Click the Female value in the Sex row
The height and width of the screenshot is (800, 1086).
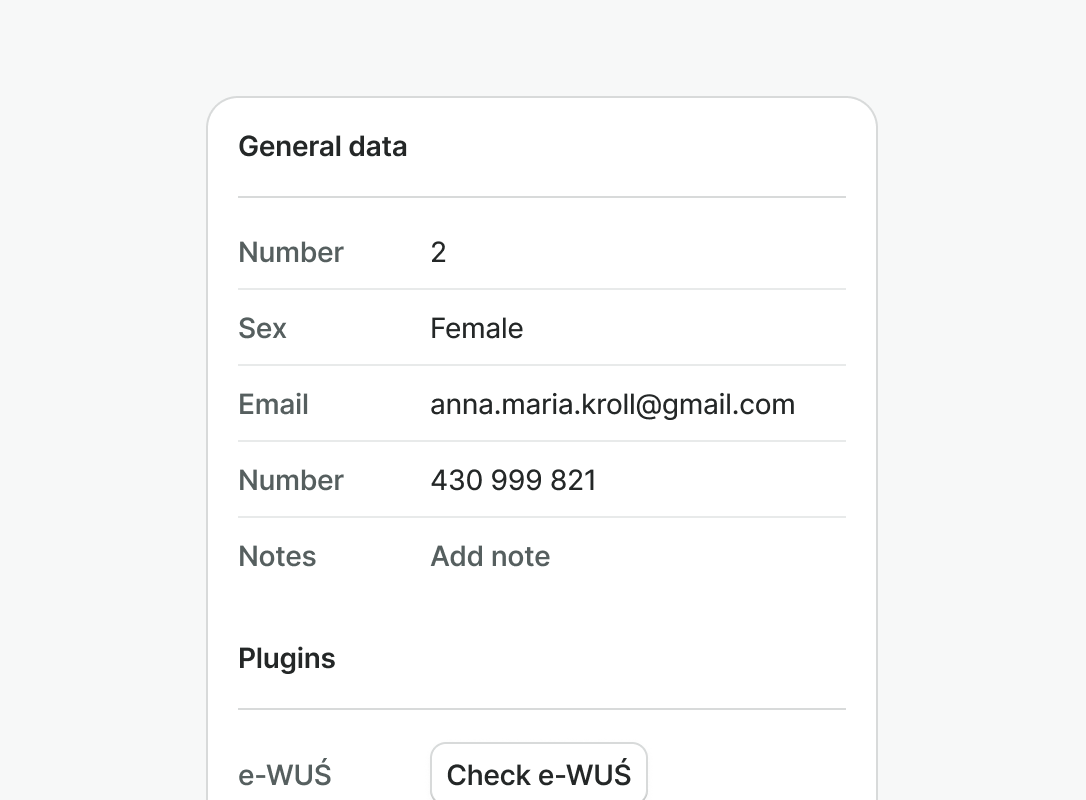click(x=476, y=328)
